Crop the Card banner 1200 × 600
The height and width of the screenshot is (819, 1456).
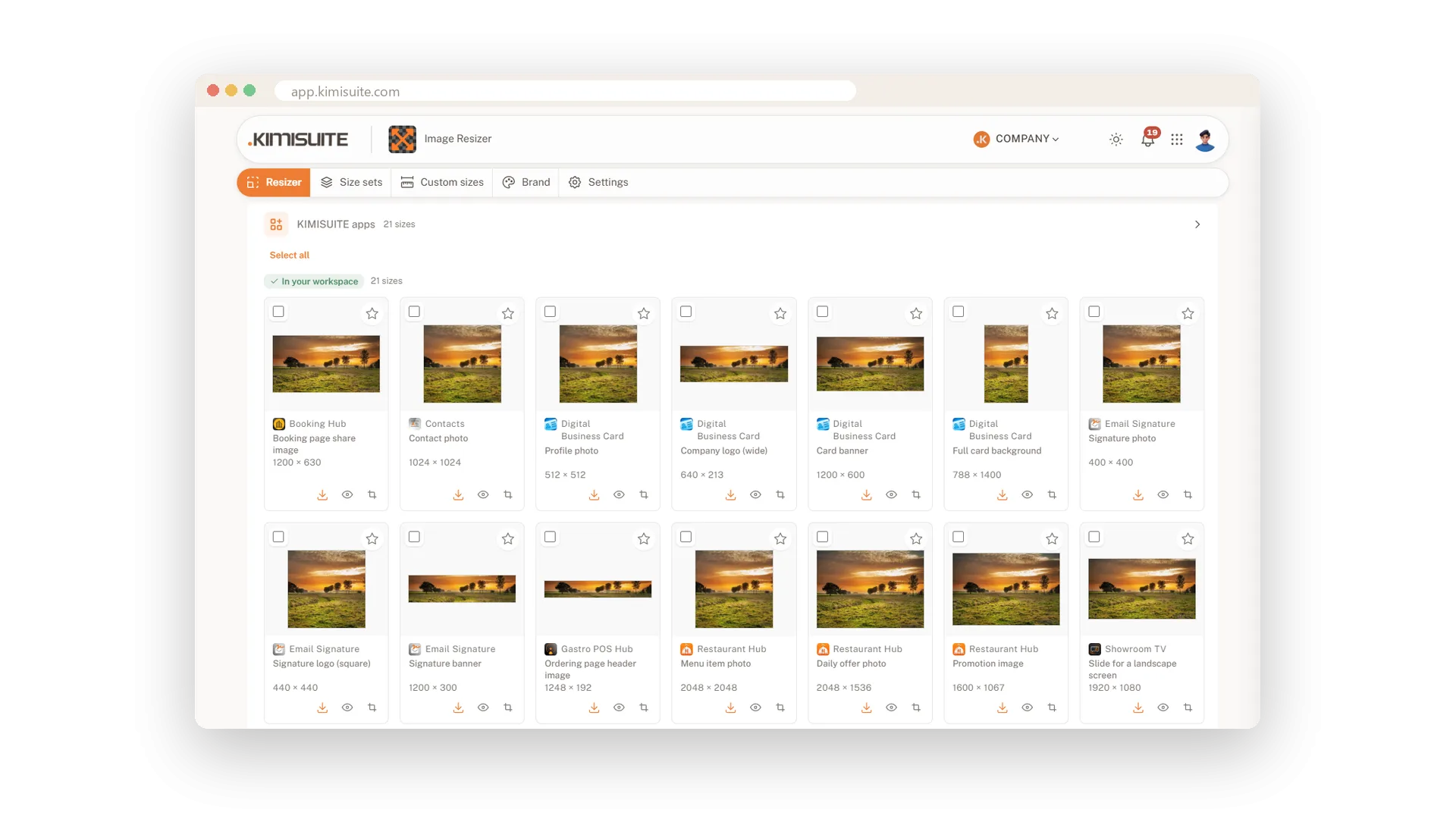coord(916,495)
